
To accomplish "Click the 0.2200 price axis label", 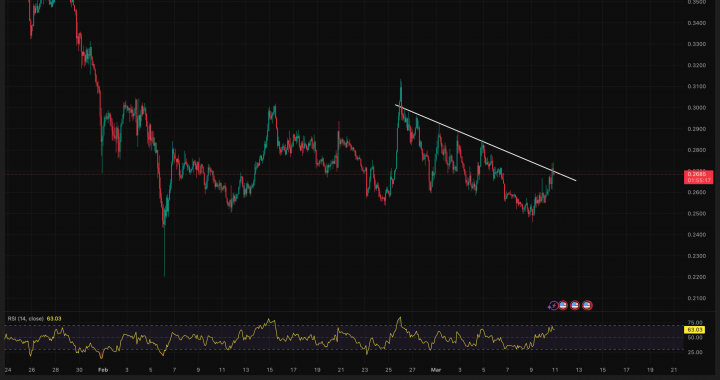I will tap(696, 277).
